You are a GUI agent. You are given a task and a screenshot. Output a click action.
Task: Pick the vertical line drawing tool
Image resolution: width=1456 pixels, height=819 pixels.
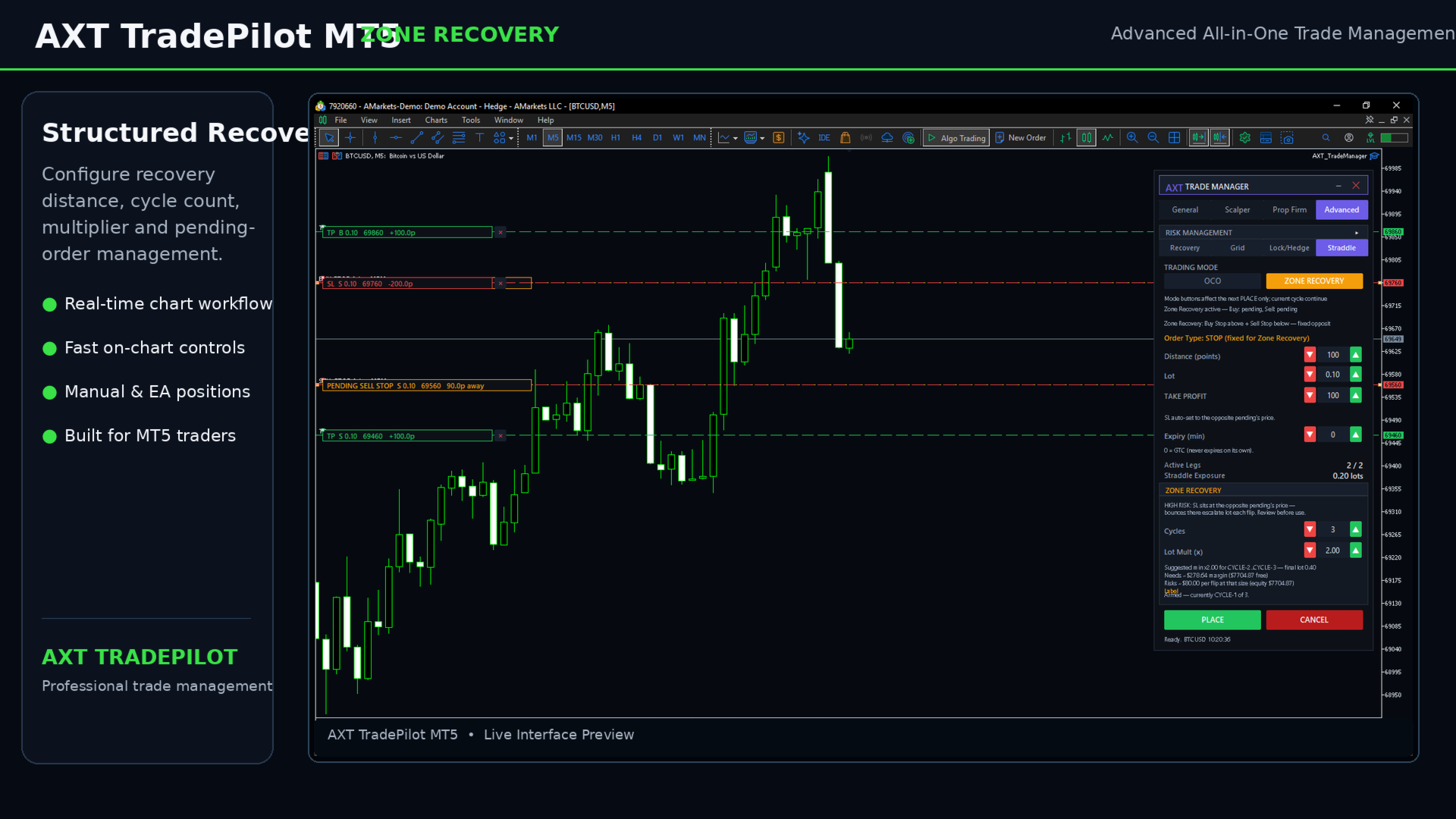coord(375,138)
